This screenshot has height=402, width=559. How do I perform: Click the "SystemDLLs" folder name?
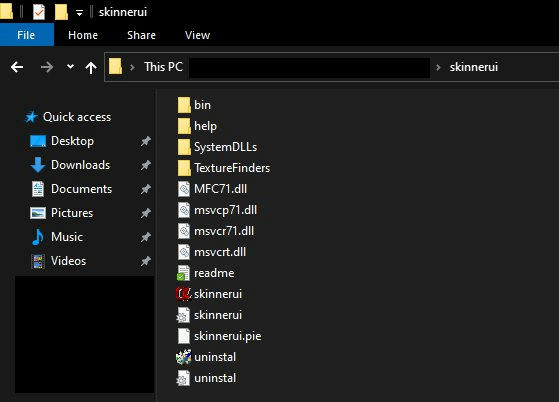click(x=225, y=147)
